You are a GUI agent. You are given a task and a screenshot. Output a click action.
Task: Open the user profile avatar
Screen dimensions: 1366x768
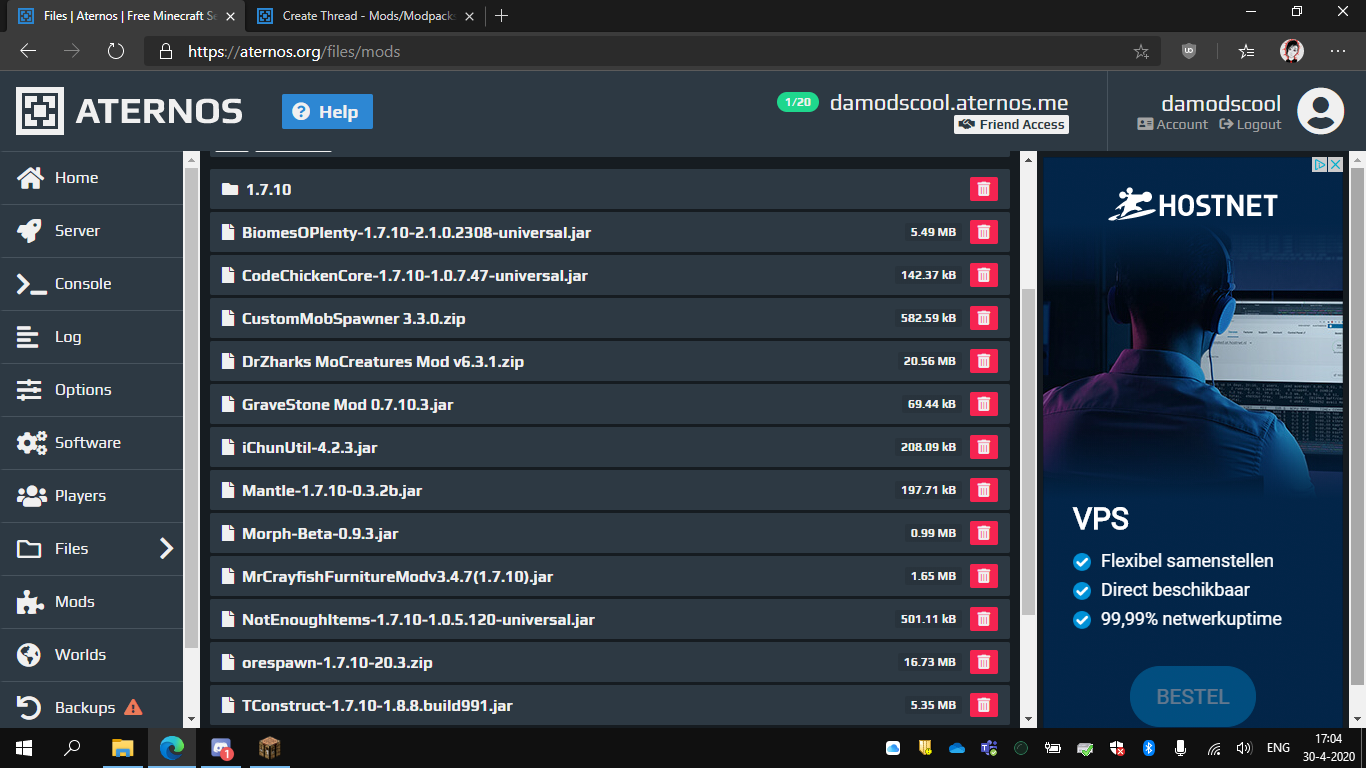[x=1320, y=111]
